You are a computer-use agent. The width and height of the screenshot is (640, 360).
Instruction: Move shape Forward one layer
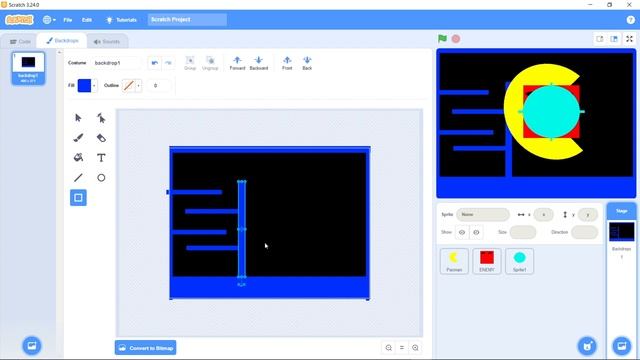point(238,63)
